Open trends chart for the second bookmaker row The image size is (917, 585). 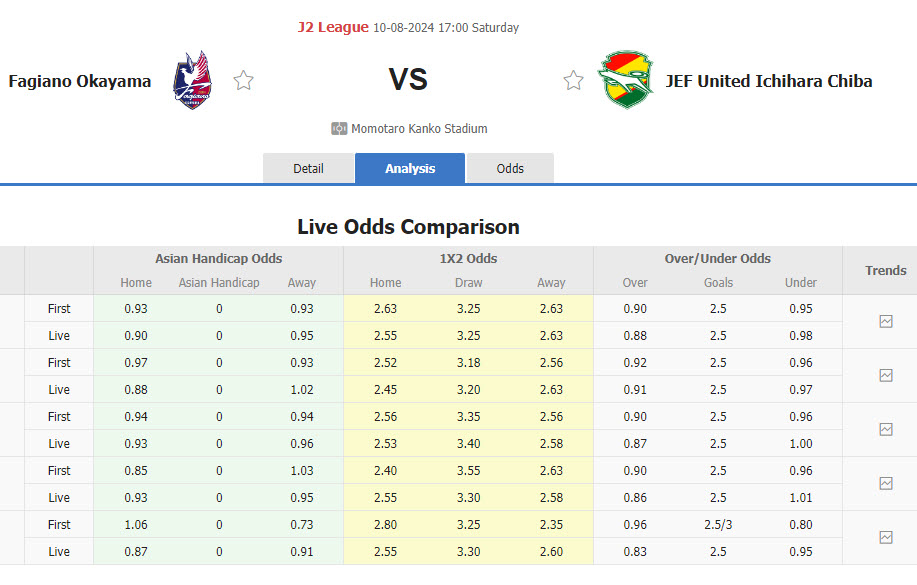coord(885,376)
